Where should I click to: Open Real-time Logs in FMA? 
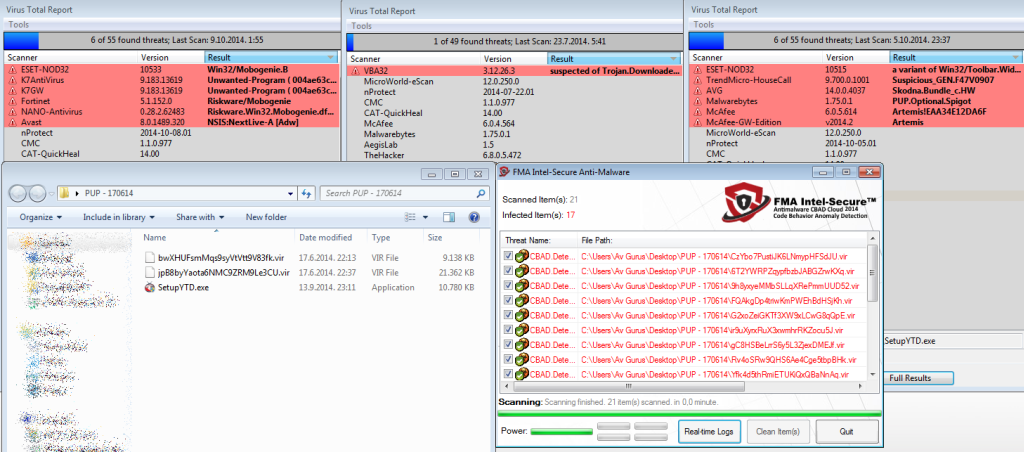tap(710, 431)
